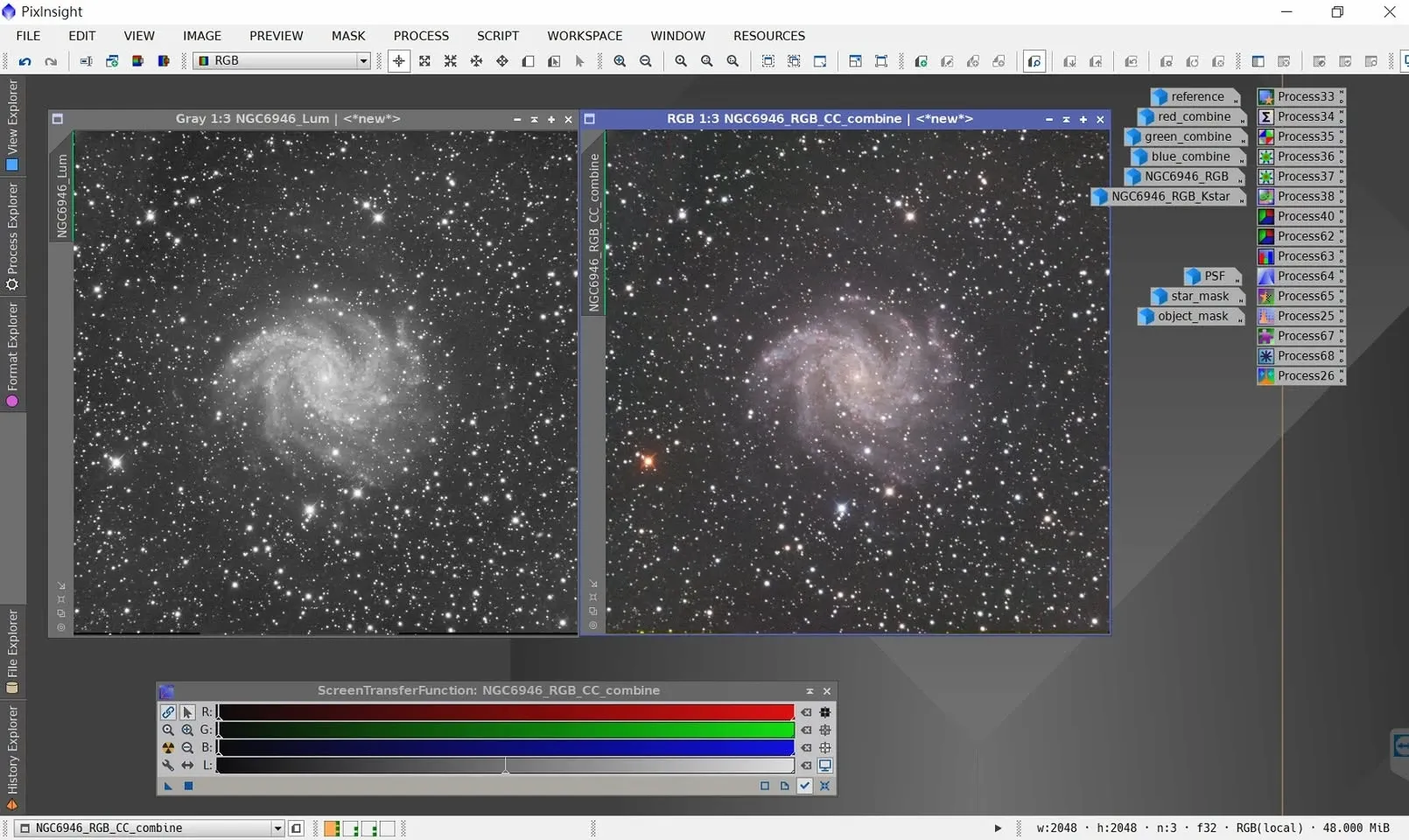Toggle the dark cross button in the R row
1409x840 pixels.
coord(824,712)
